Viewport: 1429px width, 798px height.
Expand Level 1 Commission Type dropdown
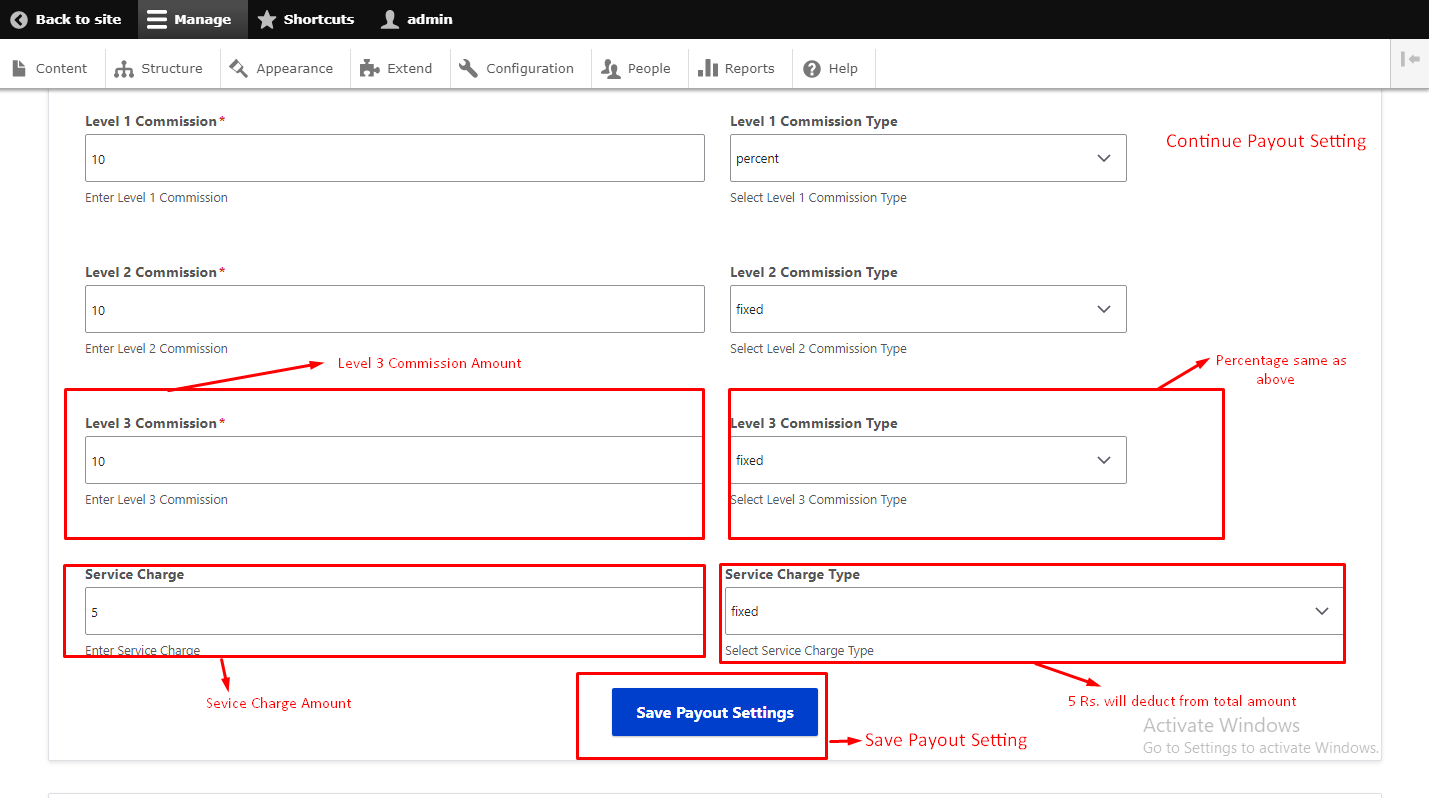928,158
